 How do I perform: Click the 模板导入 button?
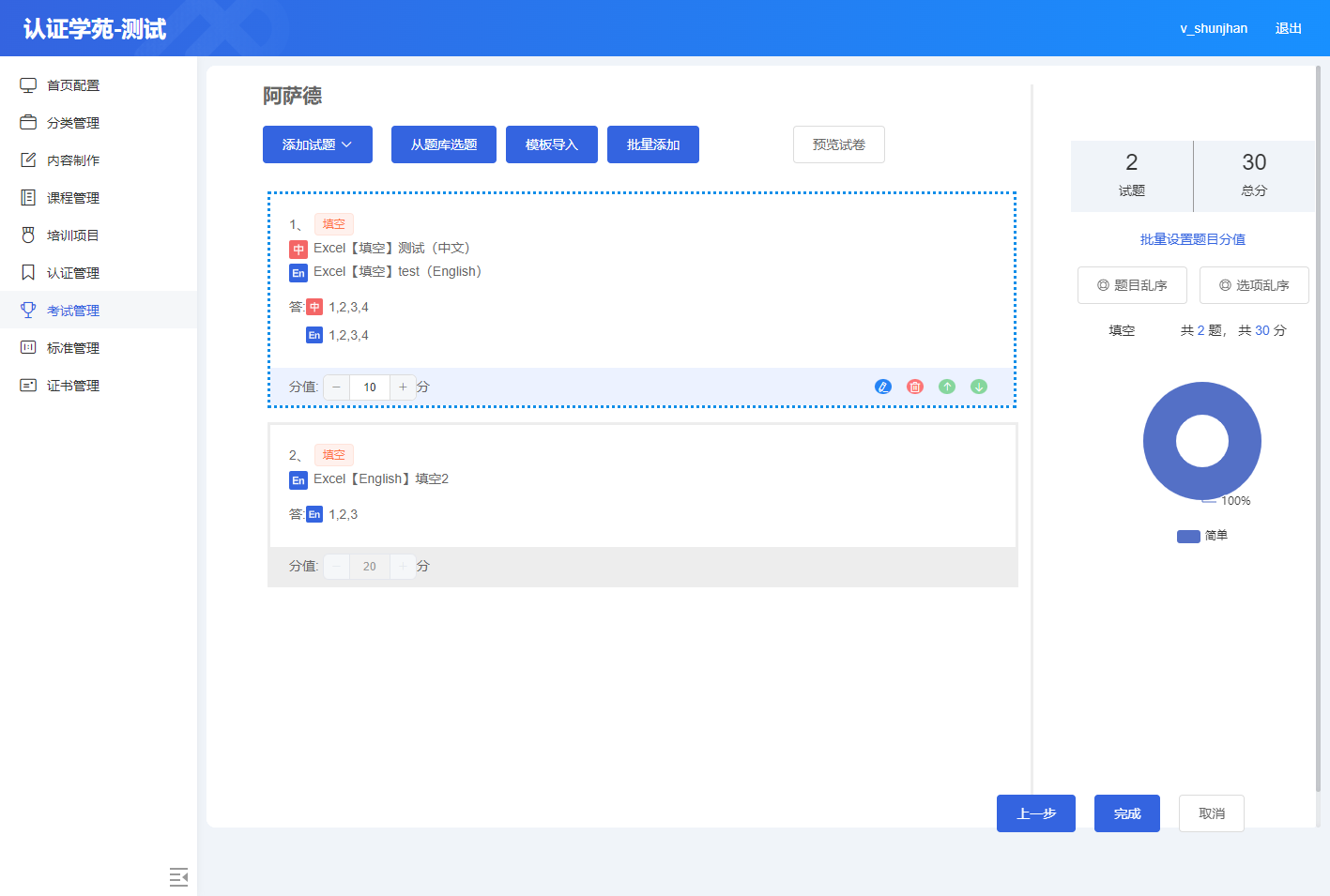tap(552, 144)
